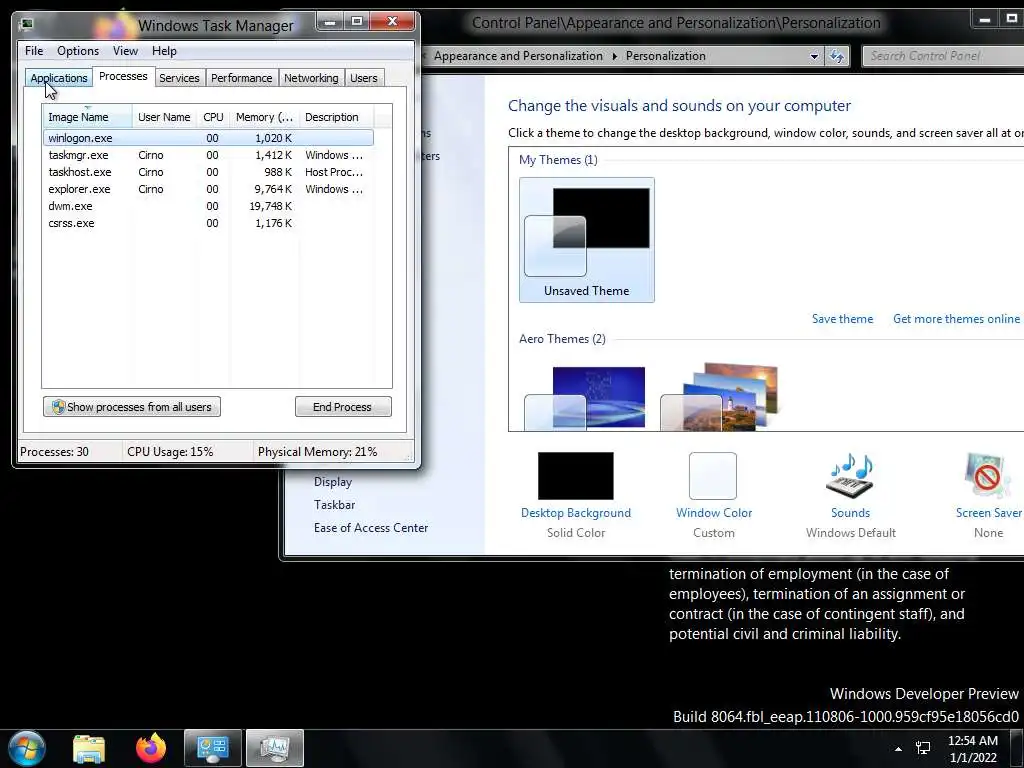Select the lighthouse landscape Aero theme
The height and width of the screenshot is (768, 1024).
720,398
